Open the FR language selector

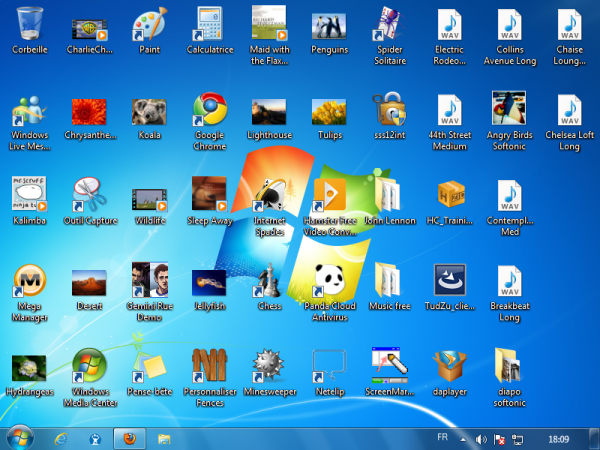[443, 438]
